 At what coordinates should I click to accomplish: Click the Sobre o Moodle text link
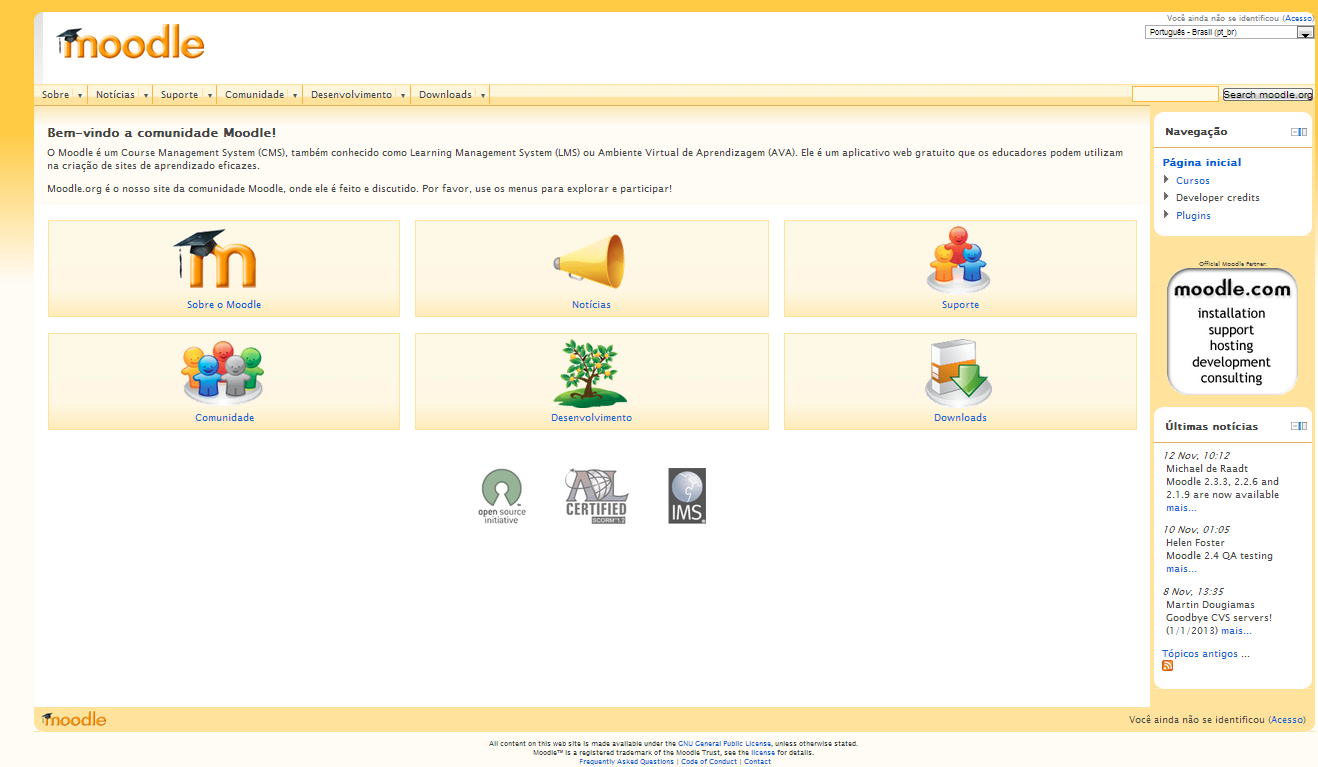(224, 305)
